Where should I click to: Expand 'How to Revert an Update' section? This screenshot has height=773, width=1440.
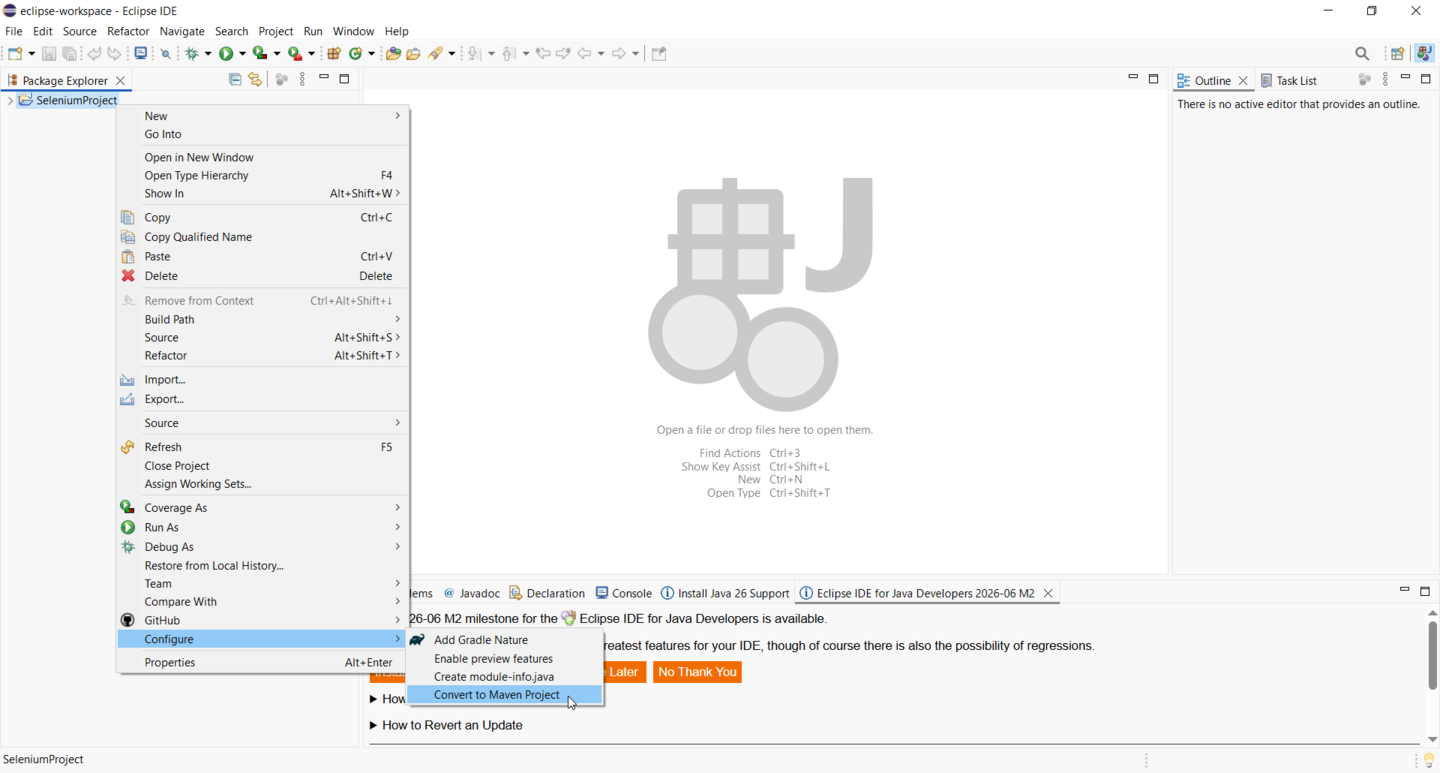point(374,725)
